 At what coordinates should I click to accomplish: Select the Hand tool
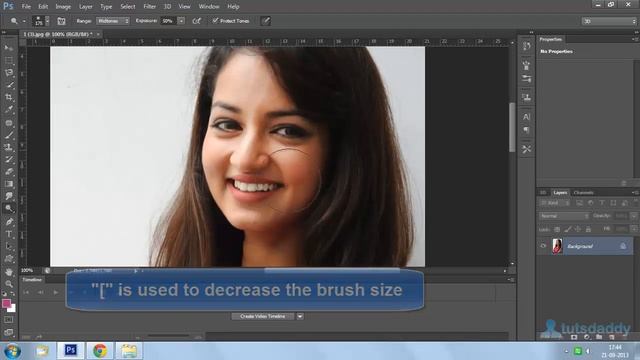[9, 272]
